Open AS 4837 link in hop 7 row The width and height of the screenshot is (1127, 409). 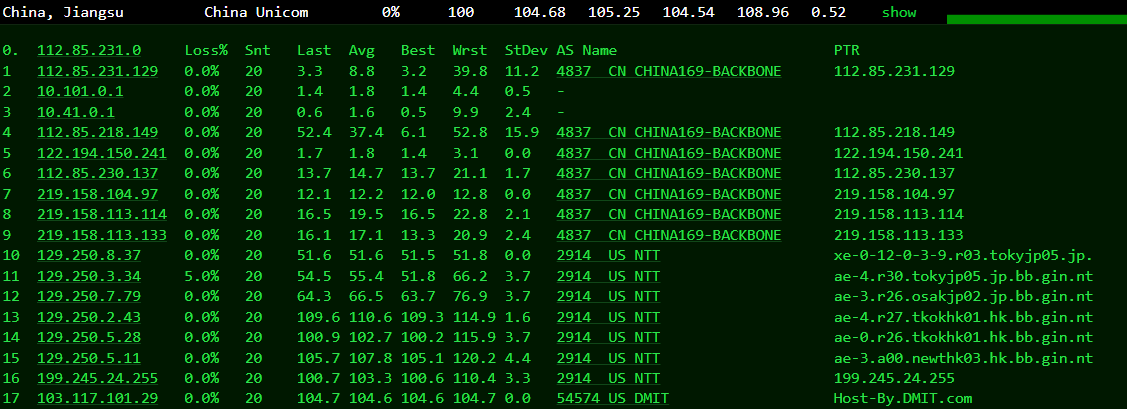(668, 194)
